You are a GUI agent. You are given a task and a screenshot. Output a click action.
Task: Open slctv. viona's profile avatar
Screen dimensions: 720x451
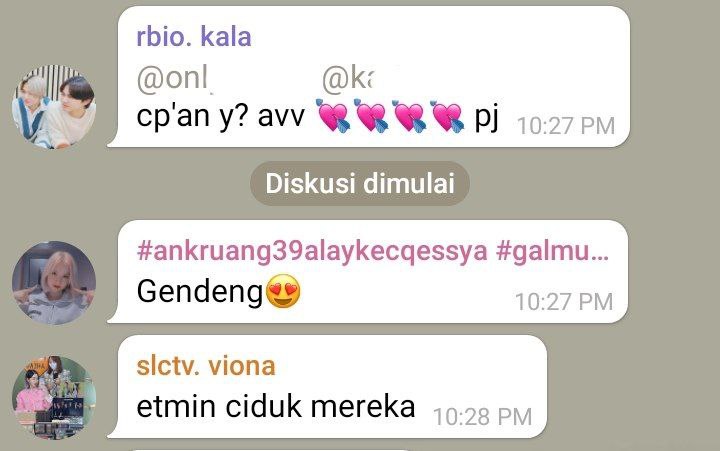pos(54,397)
